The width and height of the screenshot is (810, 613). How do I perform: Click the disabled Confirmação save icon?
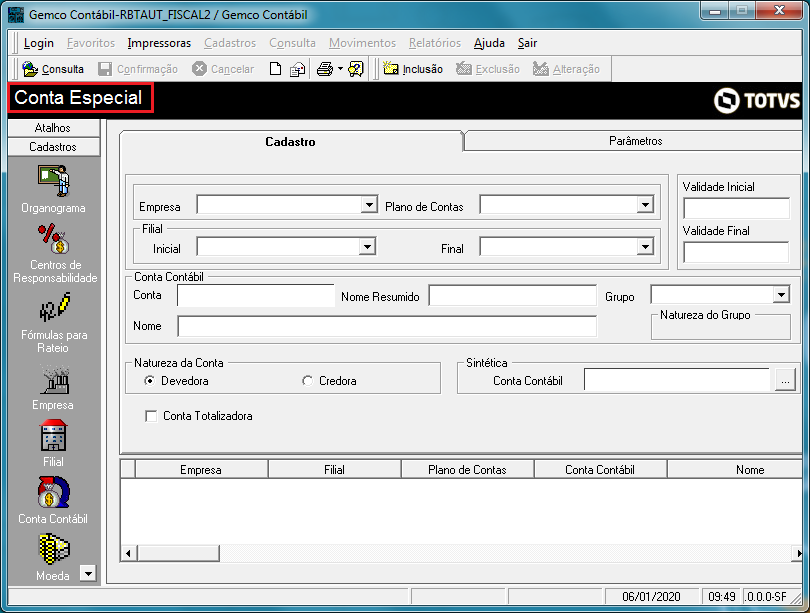[x=105, y=69]
